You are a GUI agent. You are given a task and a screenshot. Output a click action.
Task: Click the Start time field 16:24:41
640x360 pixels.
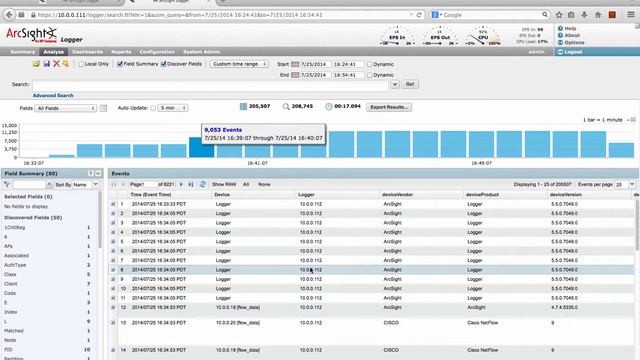click(x=347, y=64)
